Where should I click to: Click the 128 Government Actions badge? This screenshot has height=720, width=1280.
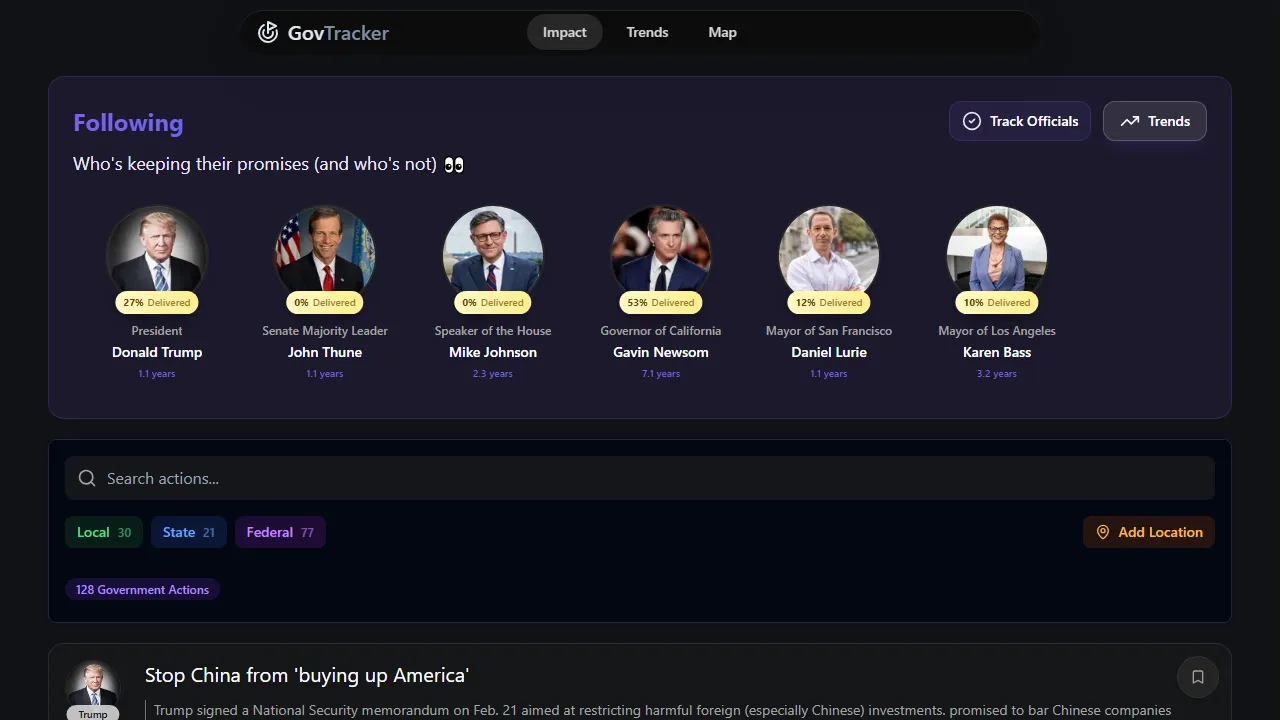tap(142, 589)
